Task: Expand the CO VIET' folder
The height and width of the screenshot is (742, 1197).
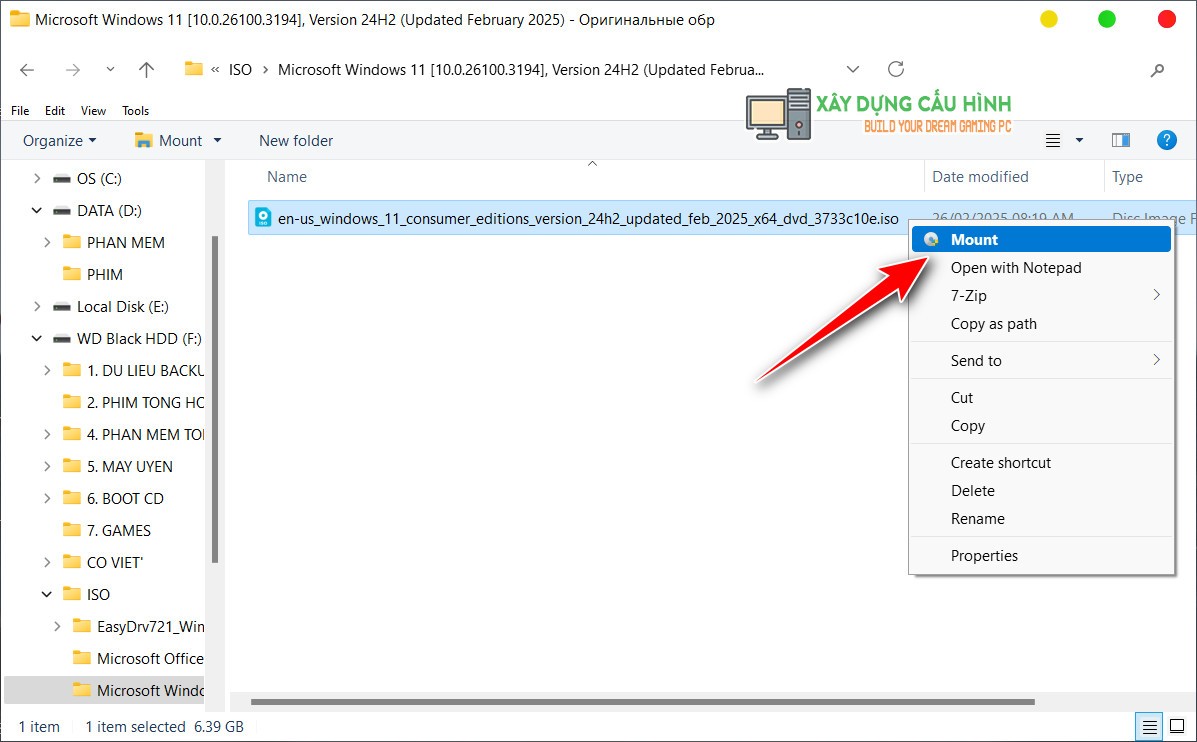Action: (x=47, y=563)
